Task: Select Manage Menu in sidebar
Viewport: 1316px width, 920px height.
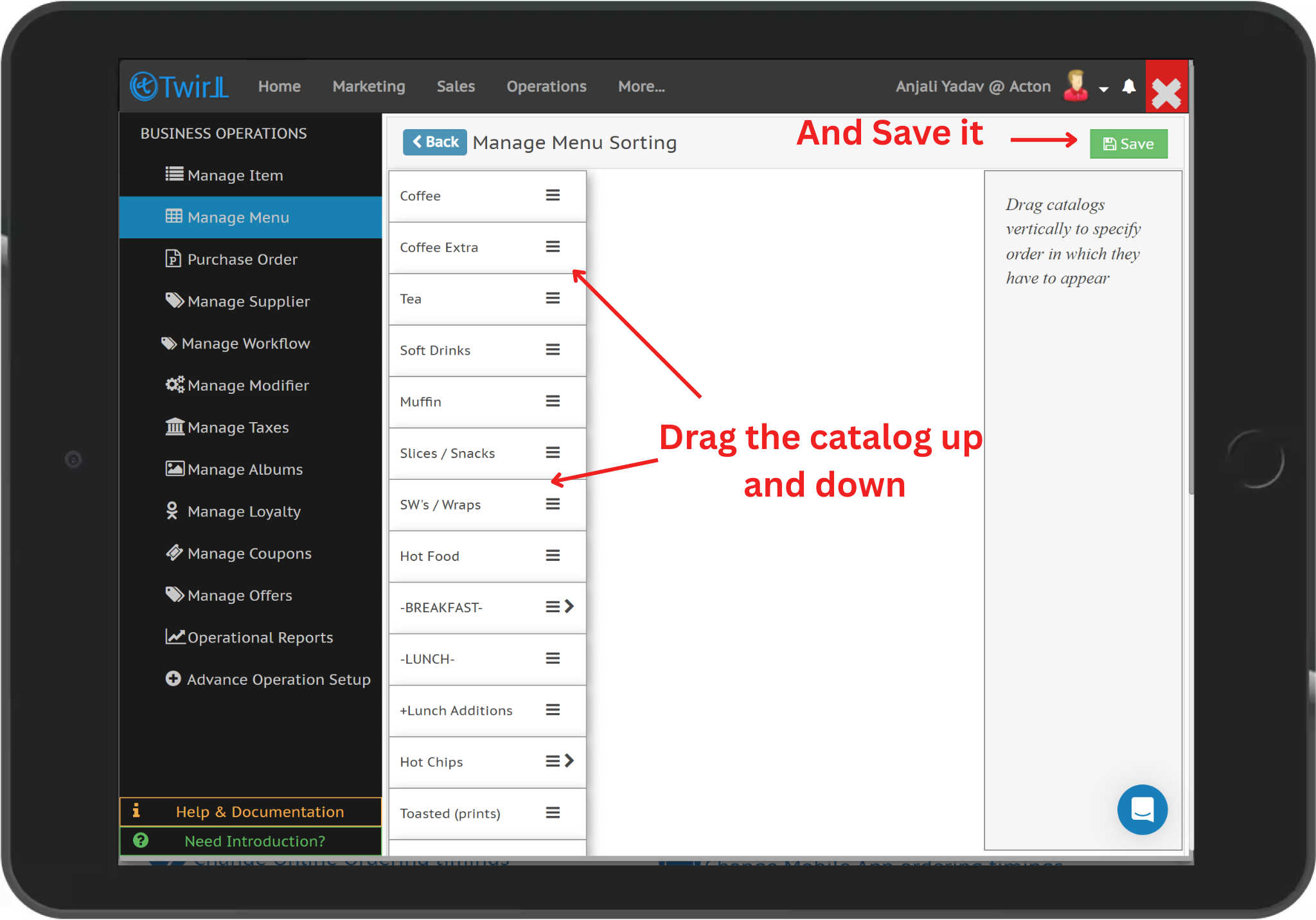Action: coord(251,217)
